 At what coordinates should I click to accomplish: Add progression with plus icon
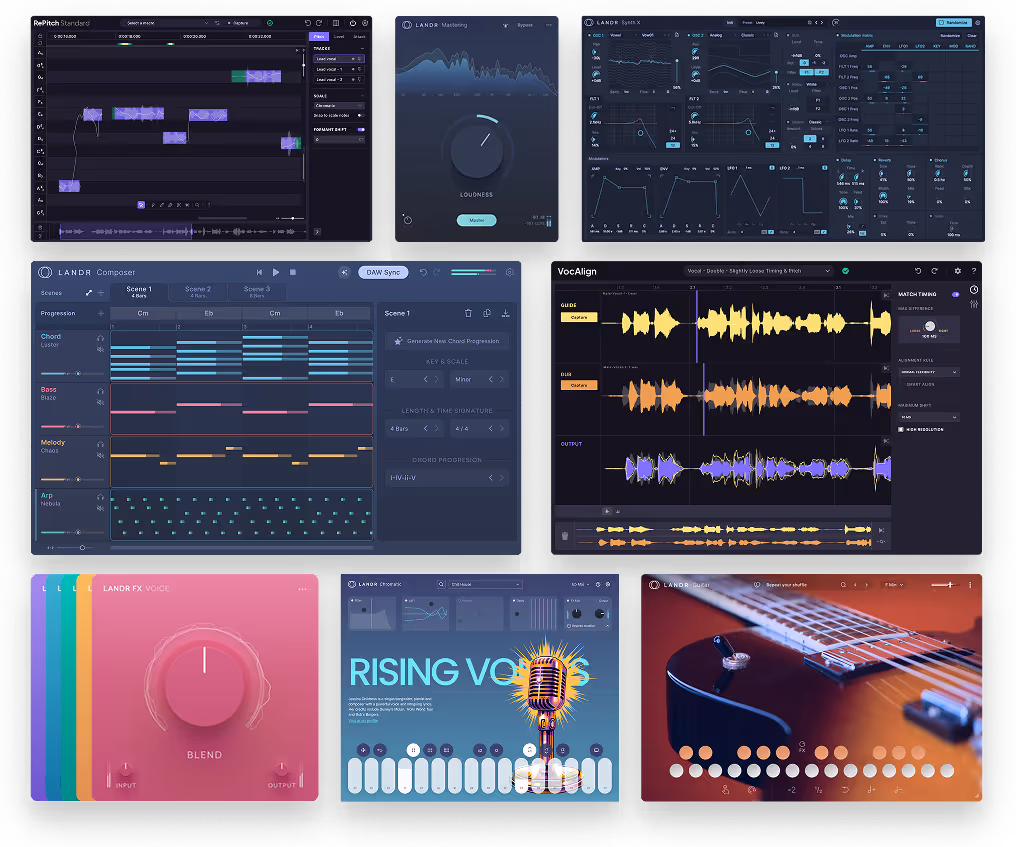[x=100, y=313]
